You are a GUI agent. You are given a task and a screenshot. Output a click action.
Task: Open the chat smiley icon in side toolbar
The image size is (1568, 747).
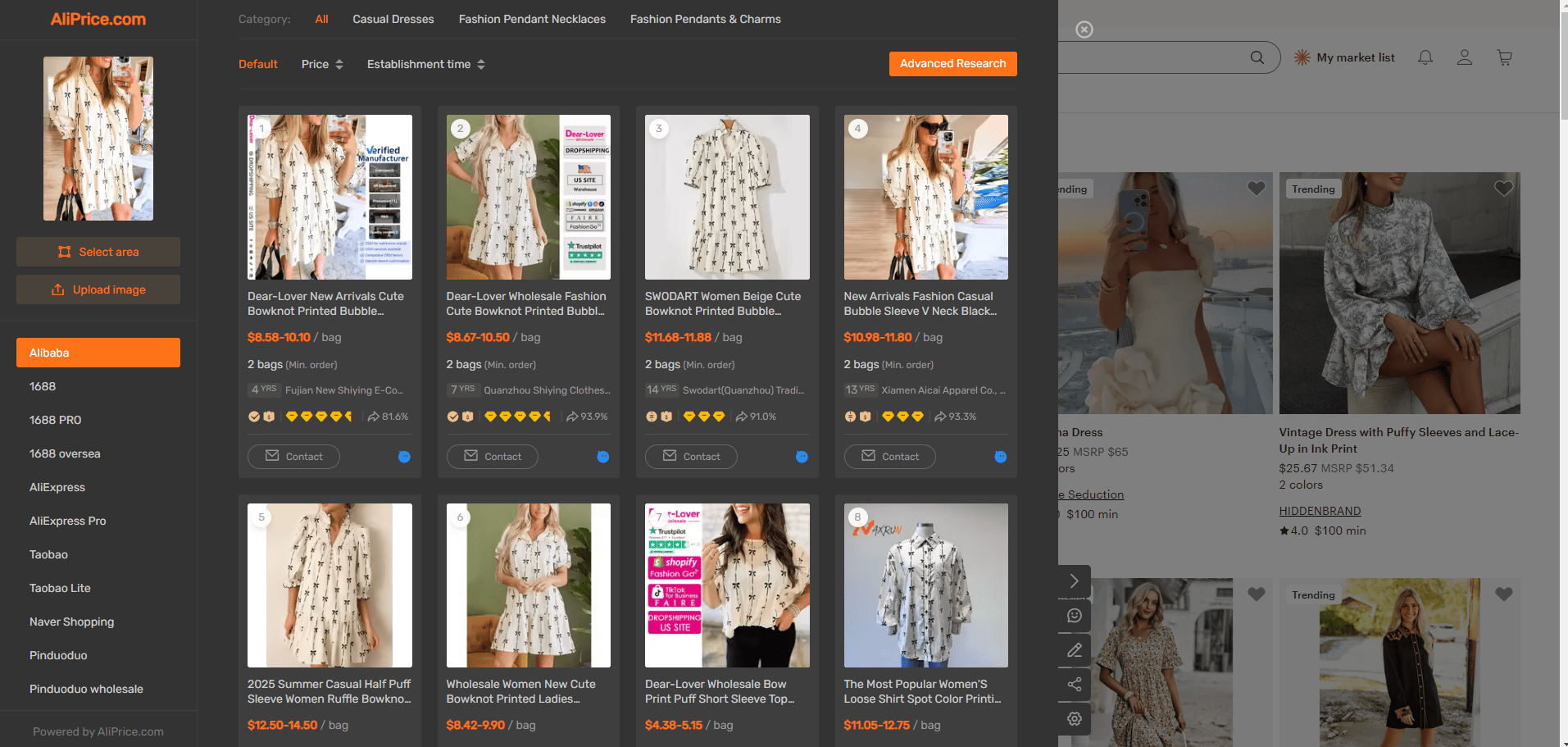point(1075,616)
